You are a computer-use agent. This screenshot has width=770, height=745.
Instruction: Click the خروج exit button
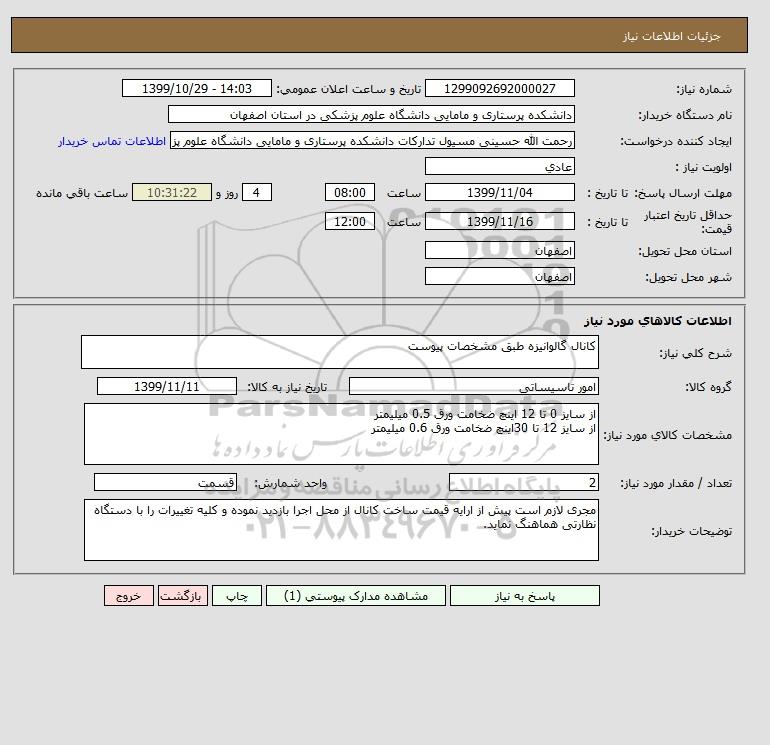[x=129, y=596]
